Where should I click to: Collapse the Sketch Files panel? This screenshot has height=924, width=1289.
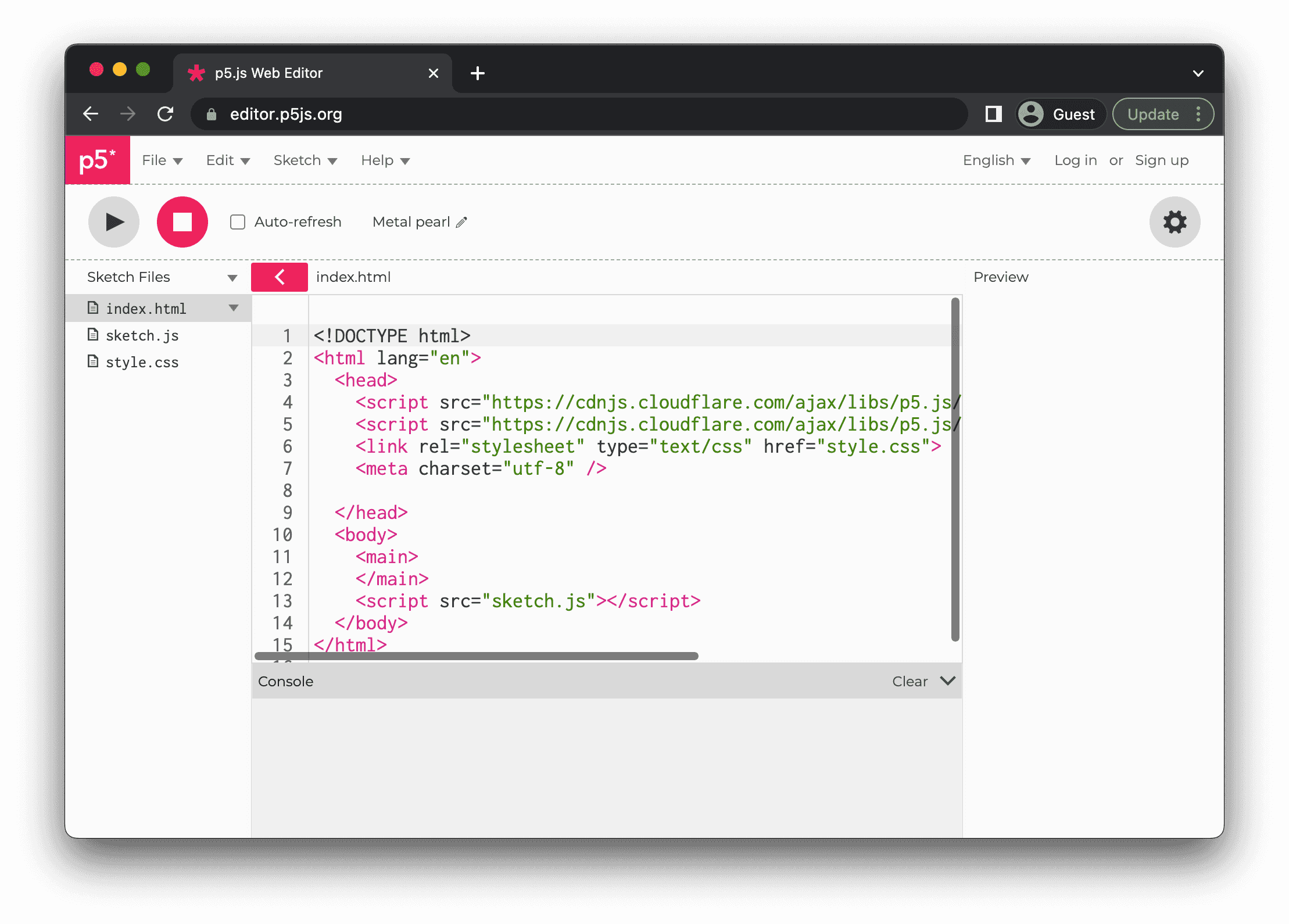[x=232, y=277]
